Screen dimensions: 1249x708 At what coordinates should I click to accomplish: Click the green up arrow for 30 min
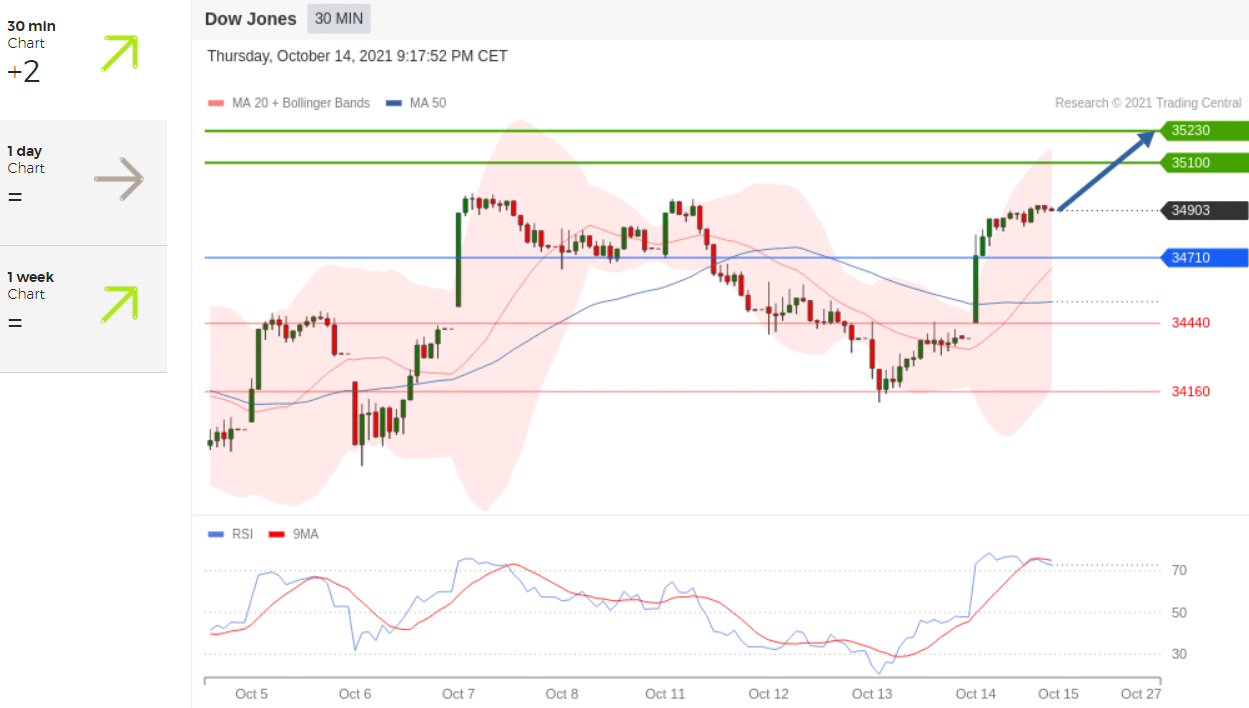(119, 53)
